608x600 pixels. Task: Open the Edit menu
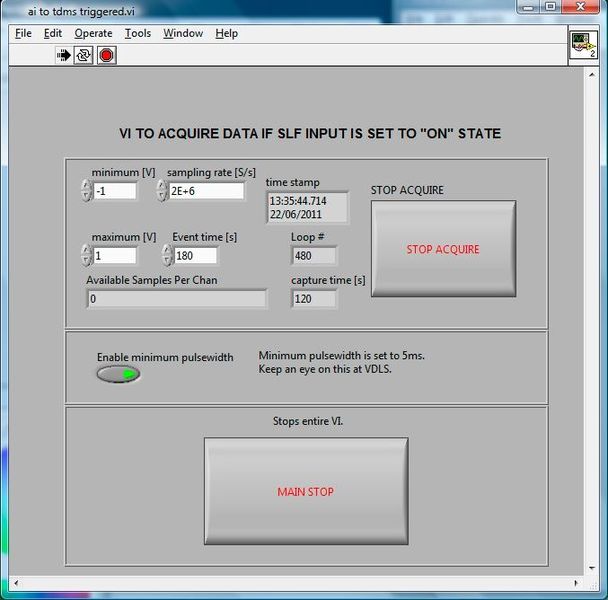pyautogui.click(x=53, y=34)
